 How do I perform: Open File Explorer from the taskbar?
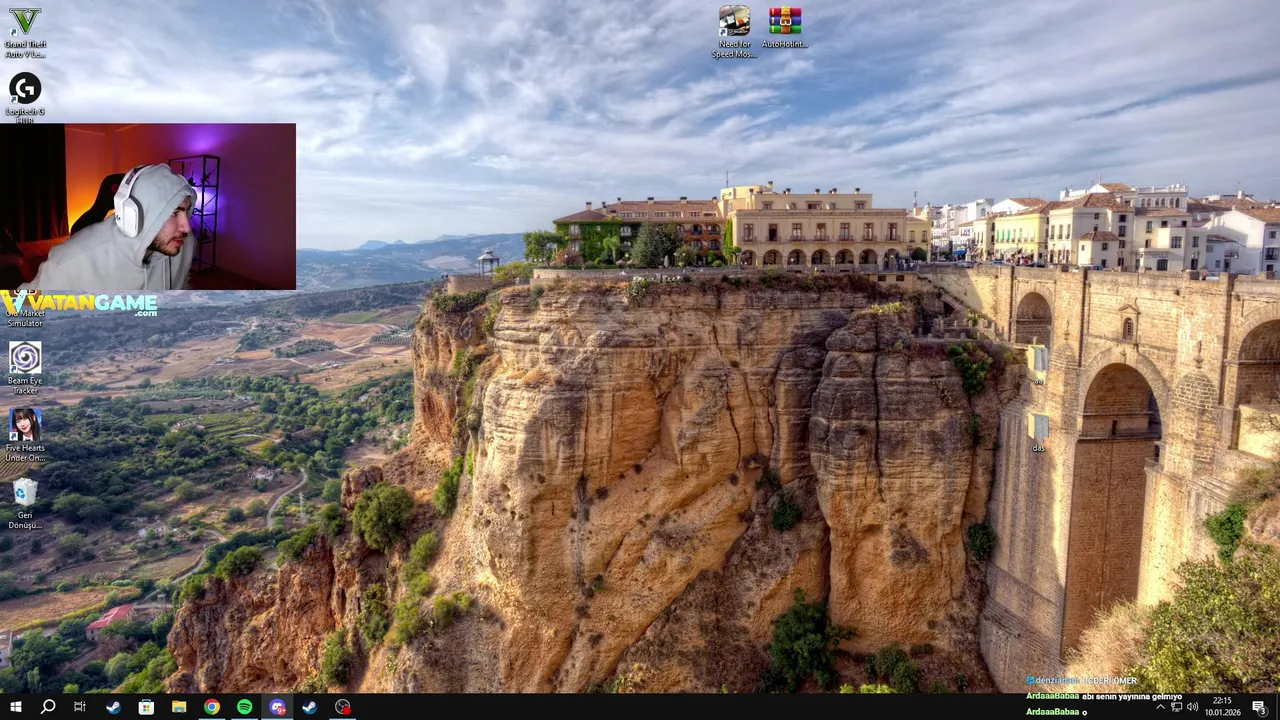coord(179,707)
